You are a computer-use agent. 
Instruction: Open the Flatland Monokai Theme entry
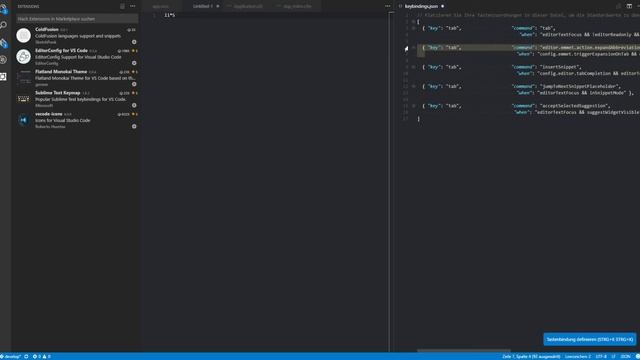[77, 78]
